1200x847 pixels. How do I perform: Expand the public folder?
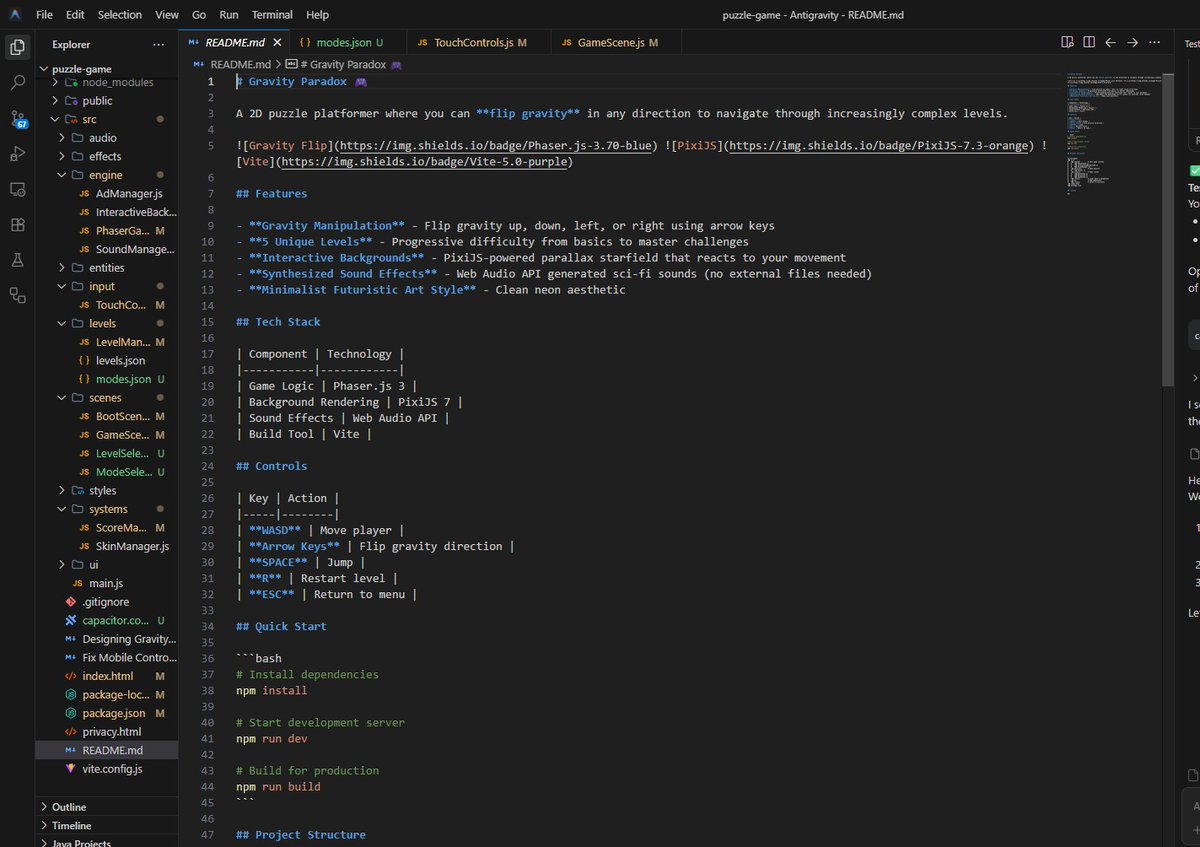point(106,100)
